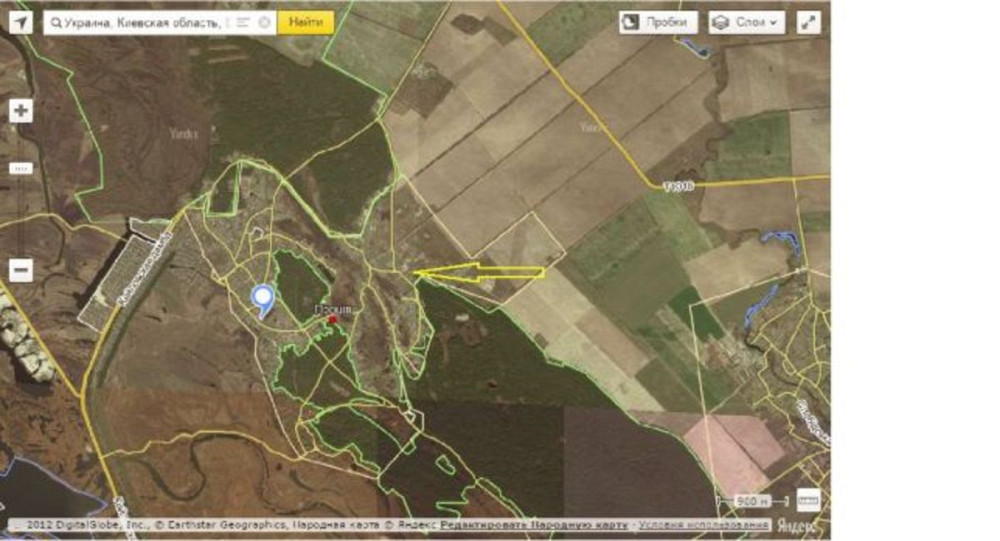Image resolution: width=1000 pixels, height=541 pixels.
Task: Clear the search field with X icon
Action: pos(264,22)
